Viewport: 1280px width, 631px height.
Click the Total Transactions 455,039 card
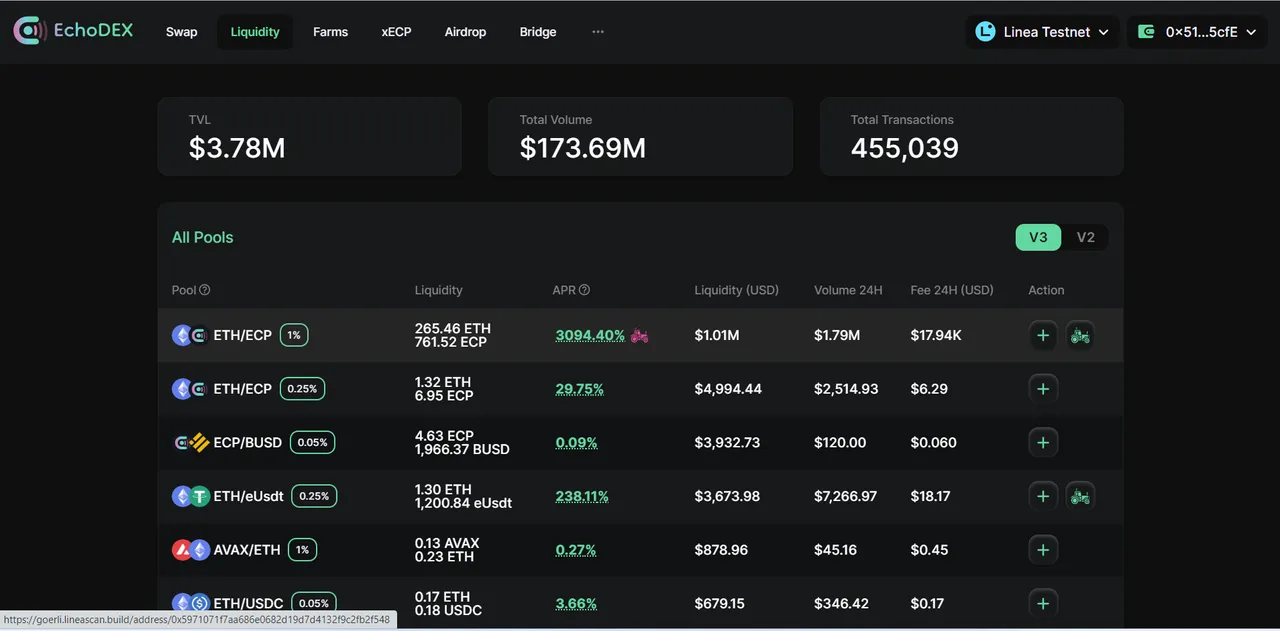[x=971, y=136]
